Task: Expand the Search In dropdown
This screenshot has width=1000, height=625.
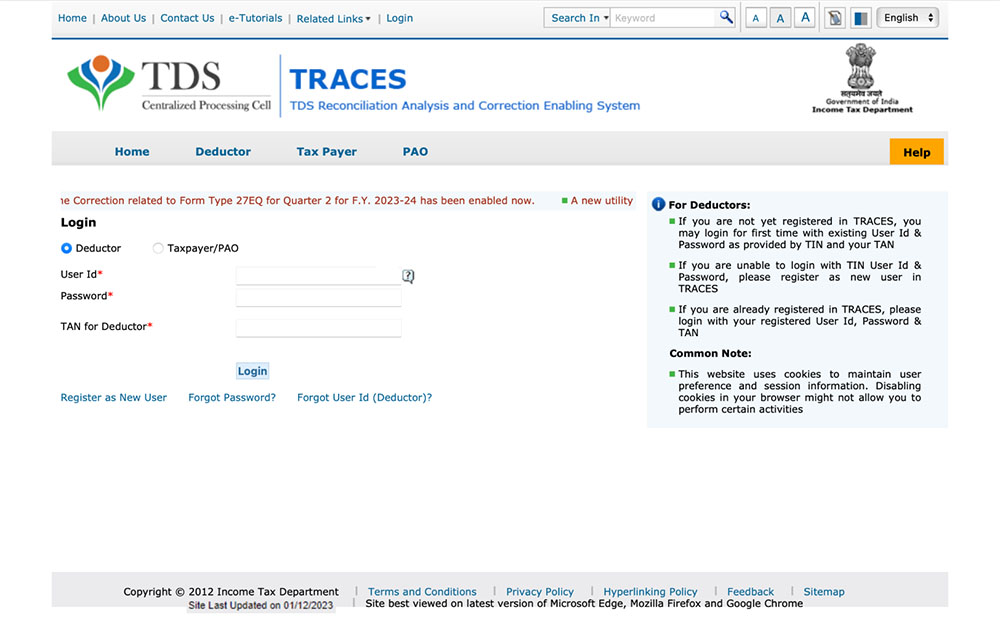Action: coord(577,17)
